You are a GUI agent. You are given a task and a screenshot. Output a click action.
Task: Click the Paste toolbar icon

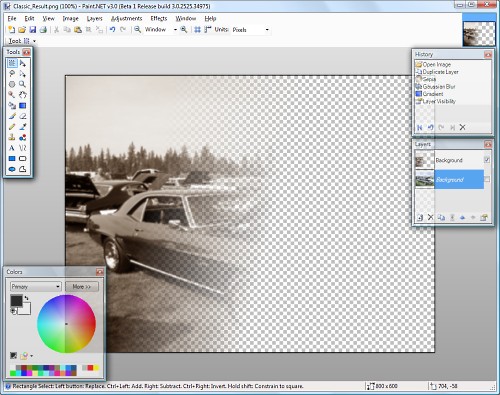pos(78,30)
